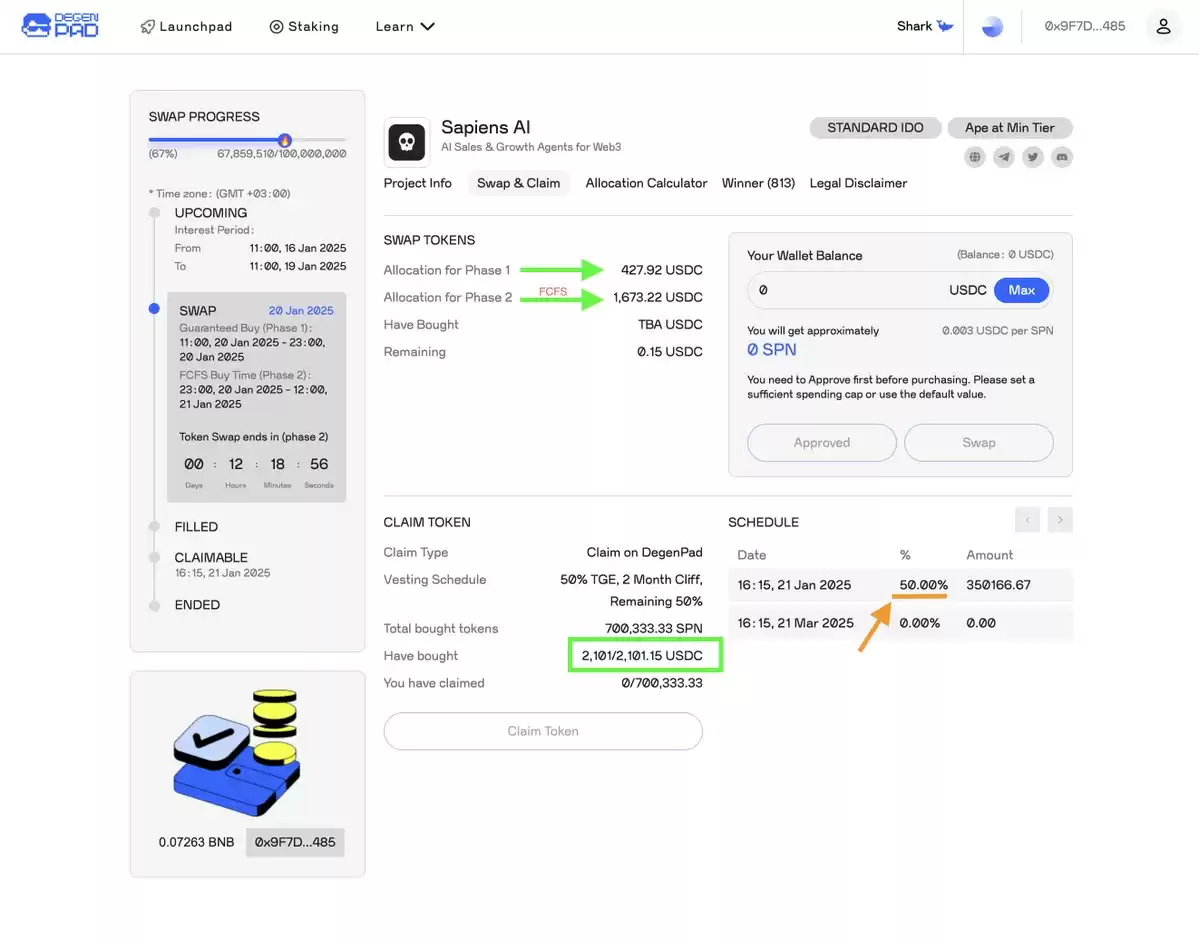Click the 20 Jan 2025 swap date
Viewport: 1199px width, 940px height.
coord(301,311)
